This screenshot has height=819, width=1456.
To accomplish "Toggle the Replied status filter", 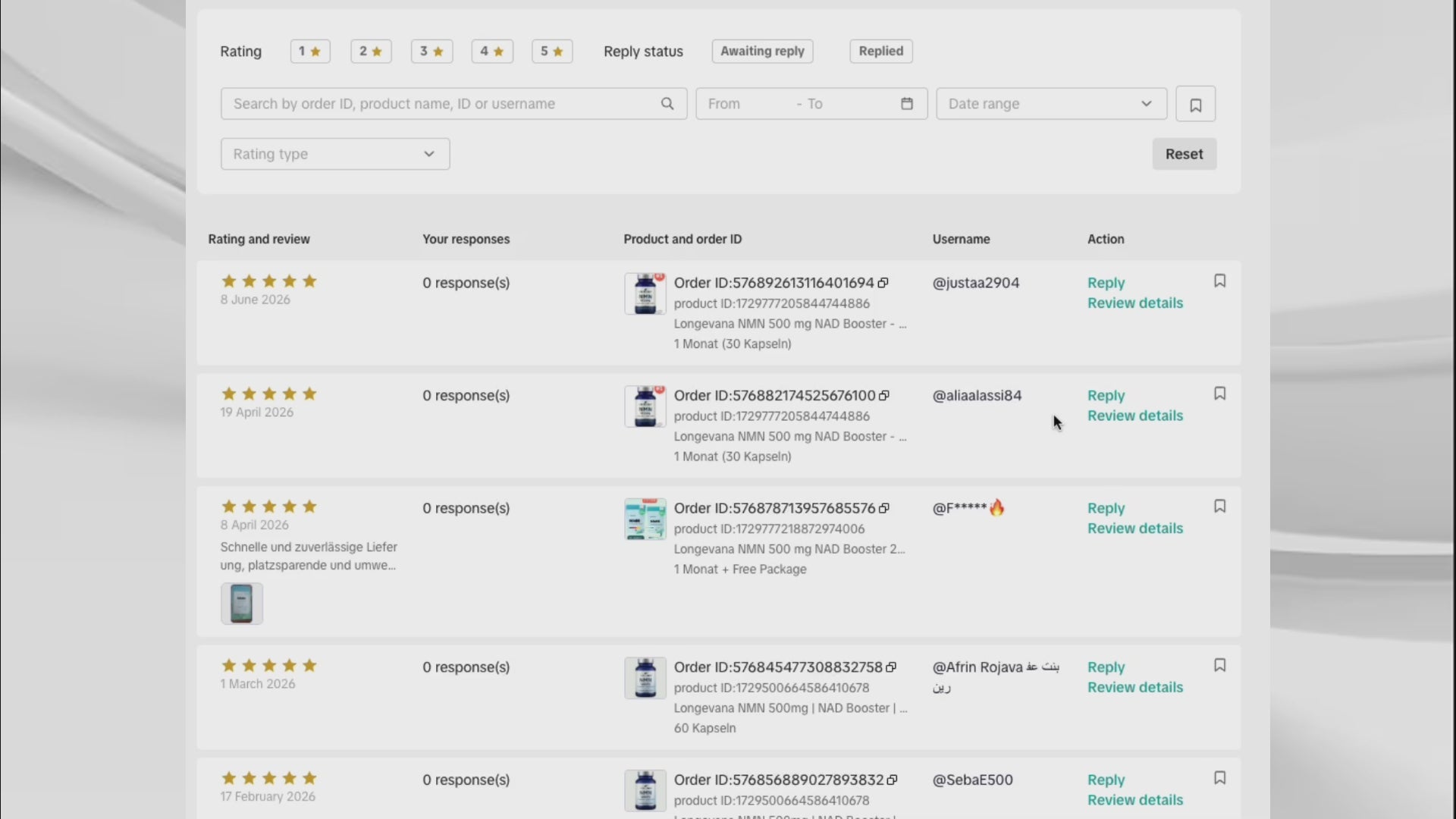I will [x=881, y=51].
